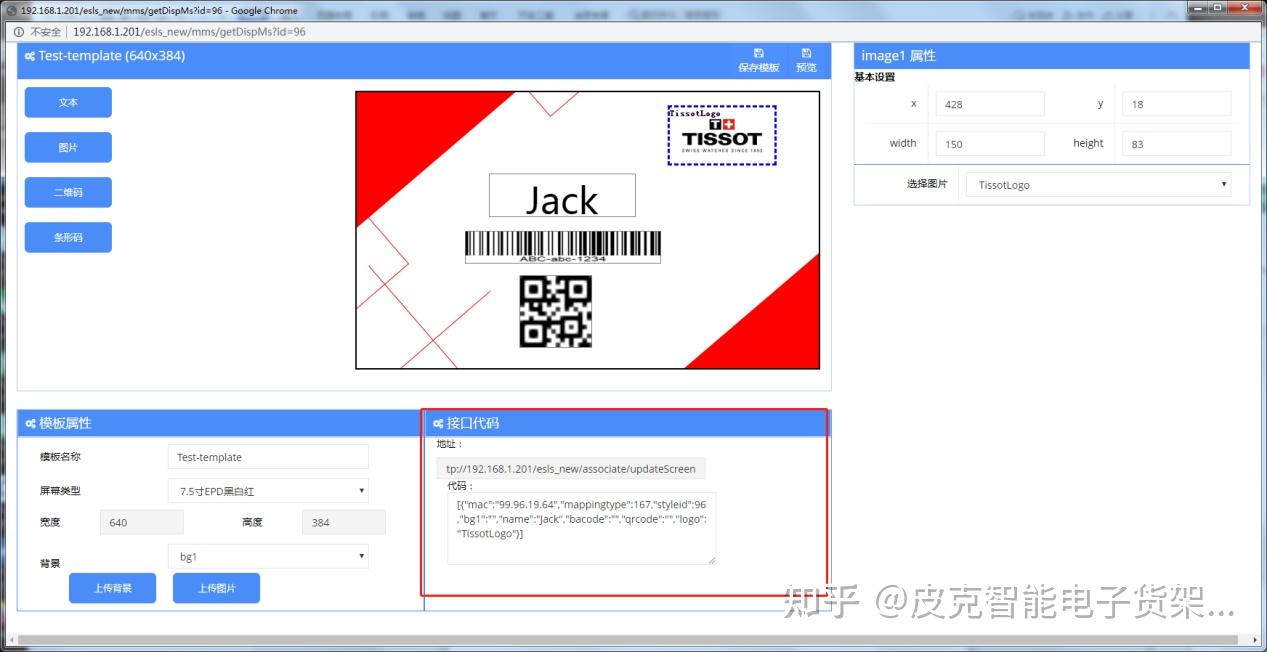Add a 二维码 QR code element

click(x=68, y=192)
